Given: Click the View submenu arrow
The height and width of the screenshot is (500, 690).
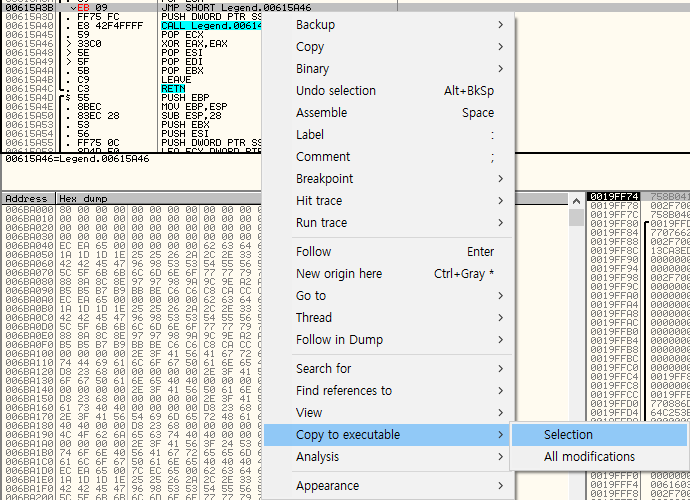Looking at the screenshot, I should click(x=500, y=413).
